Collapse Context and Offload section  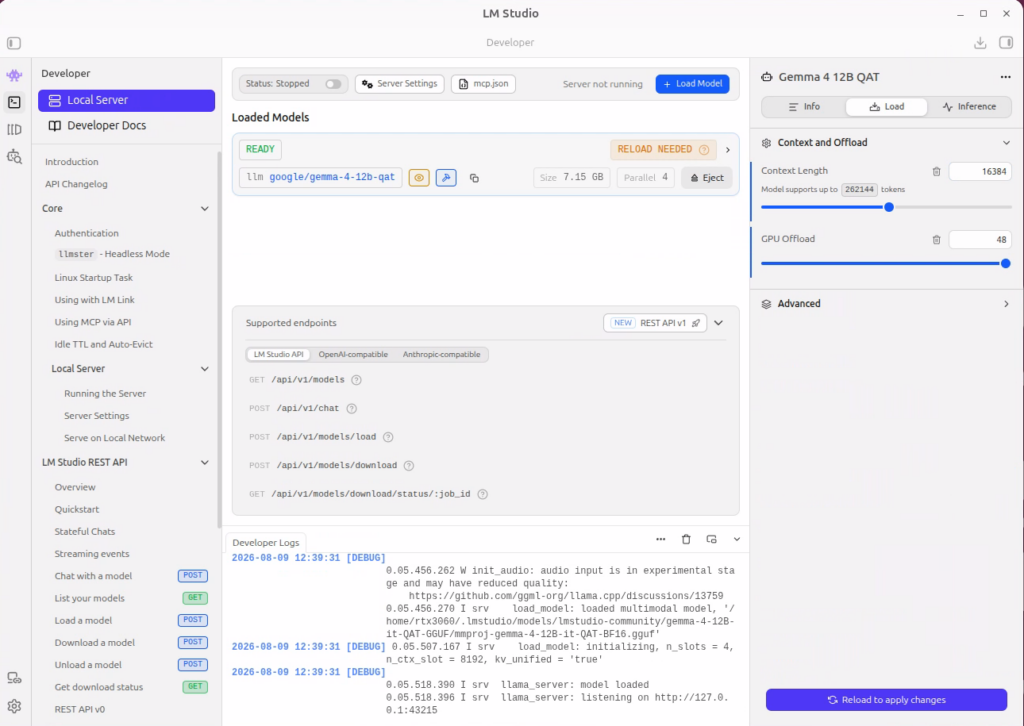(1006, 143)
